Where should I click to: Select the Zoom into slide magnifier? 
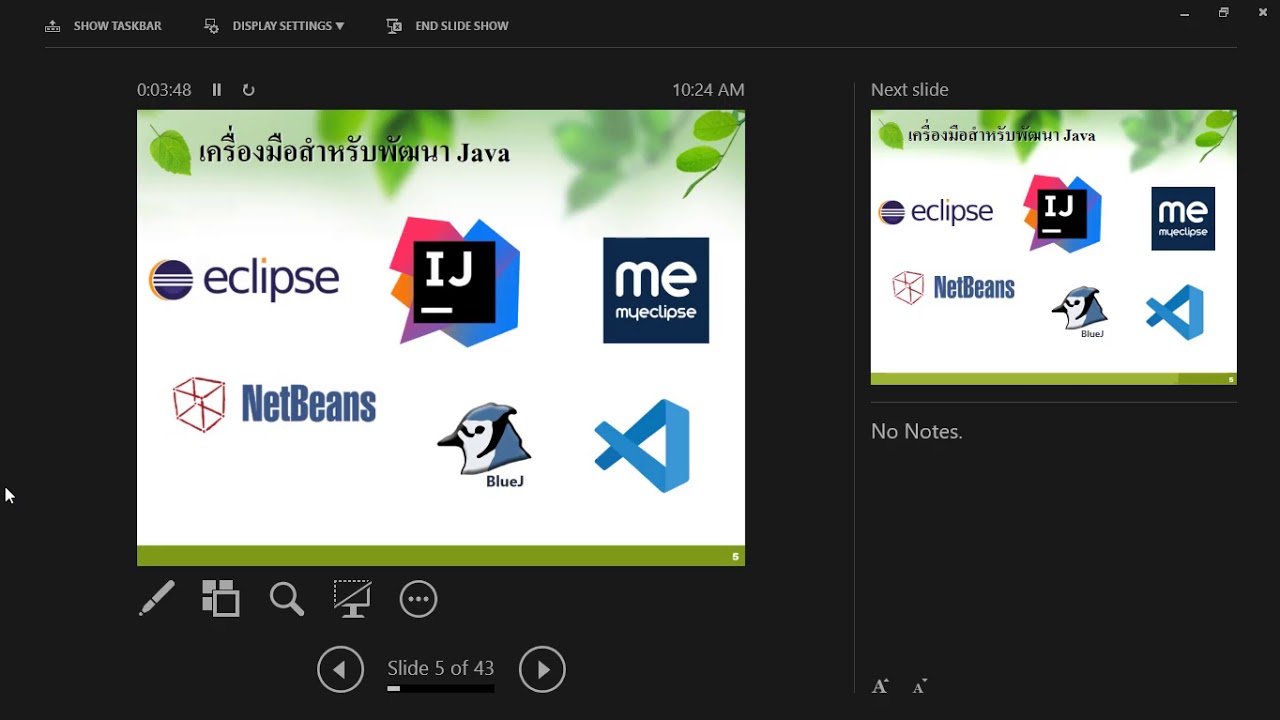(287, 599)
